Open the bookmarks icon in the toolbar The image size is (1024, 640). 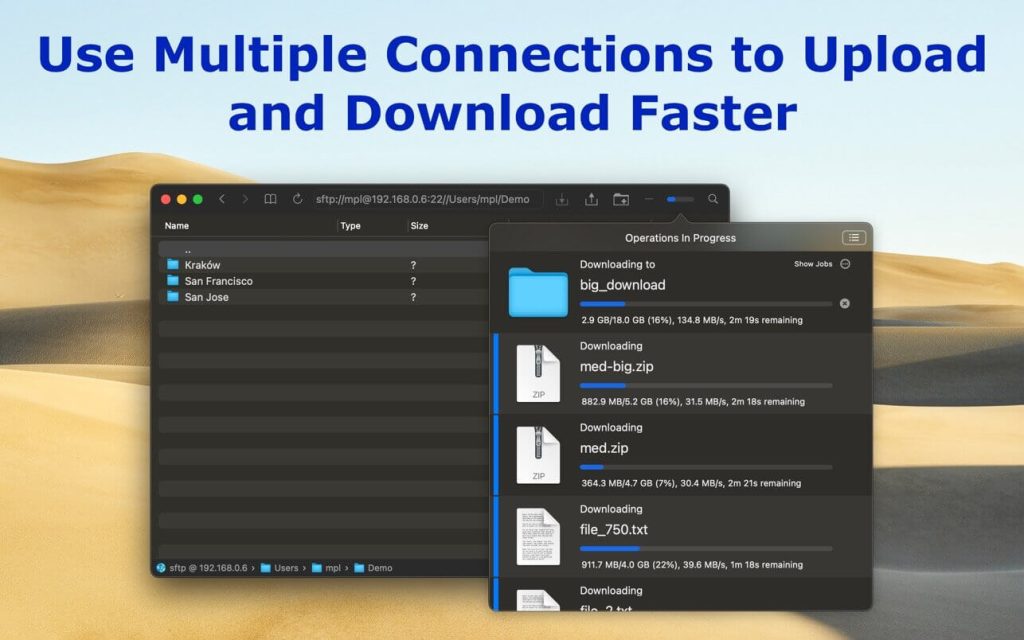click(271, 199)
